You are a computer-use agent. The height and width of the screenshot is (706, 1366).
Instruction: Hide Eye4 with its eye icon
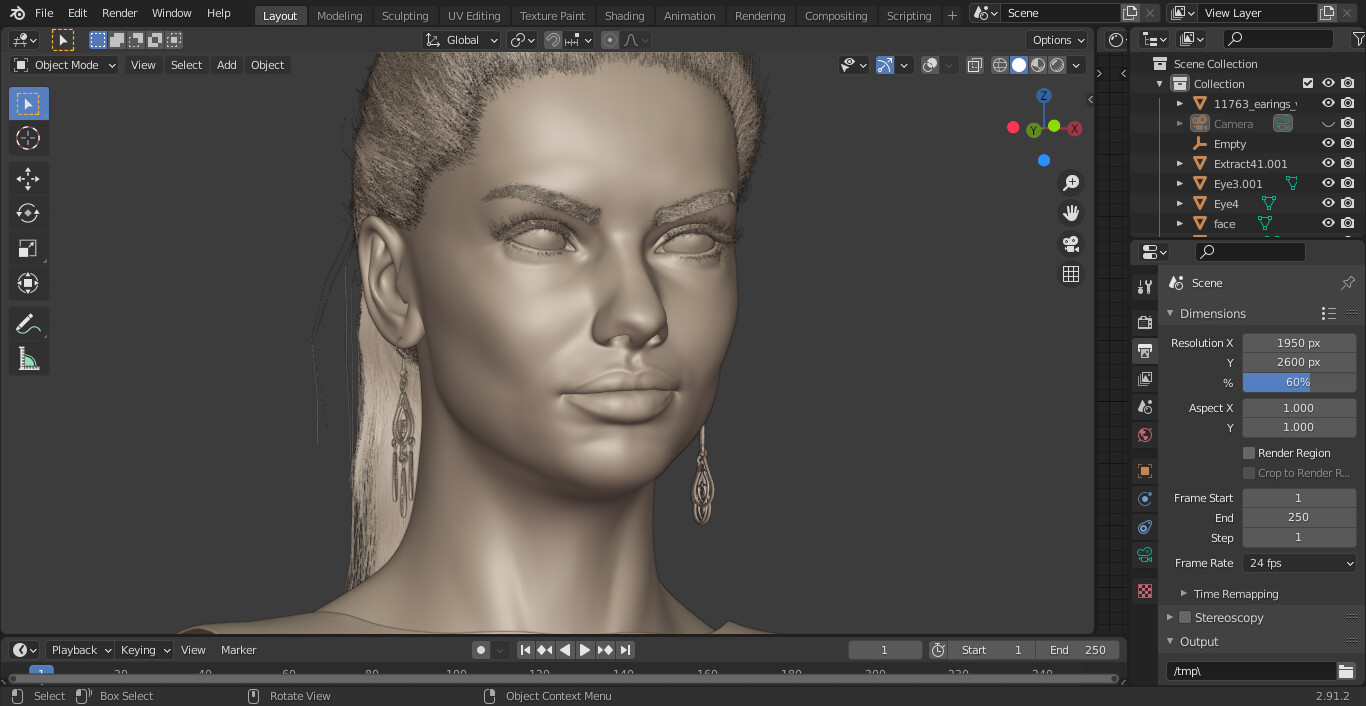(1329, 203)
